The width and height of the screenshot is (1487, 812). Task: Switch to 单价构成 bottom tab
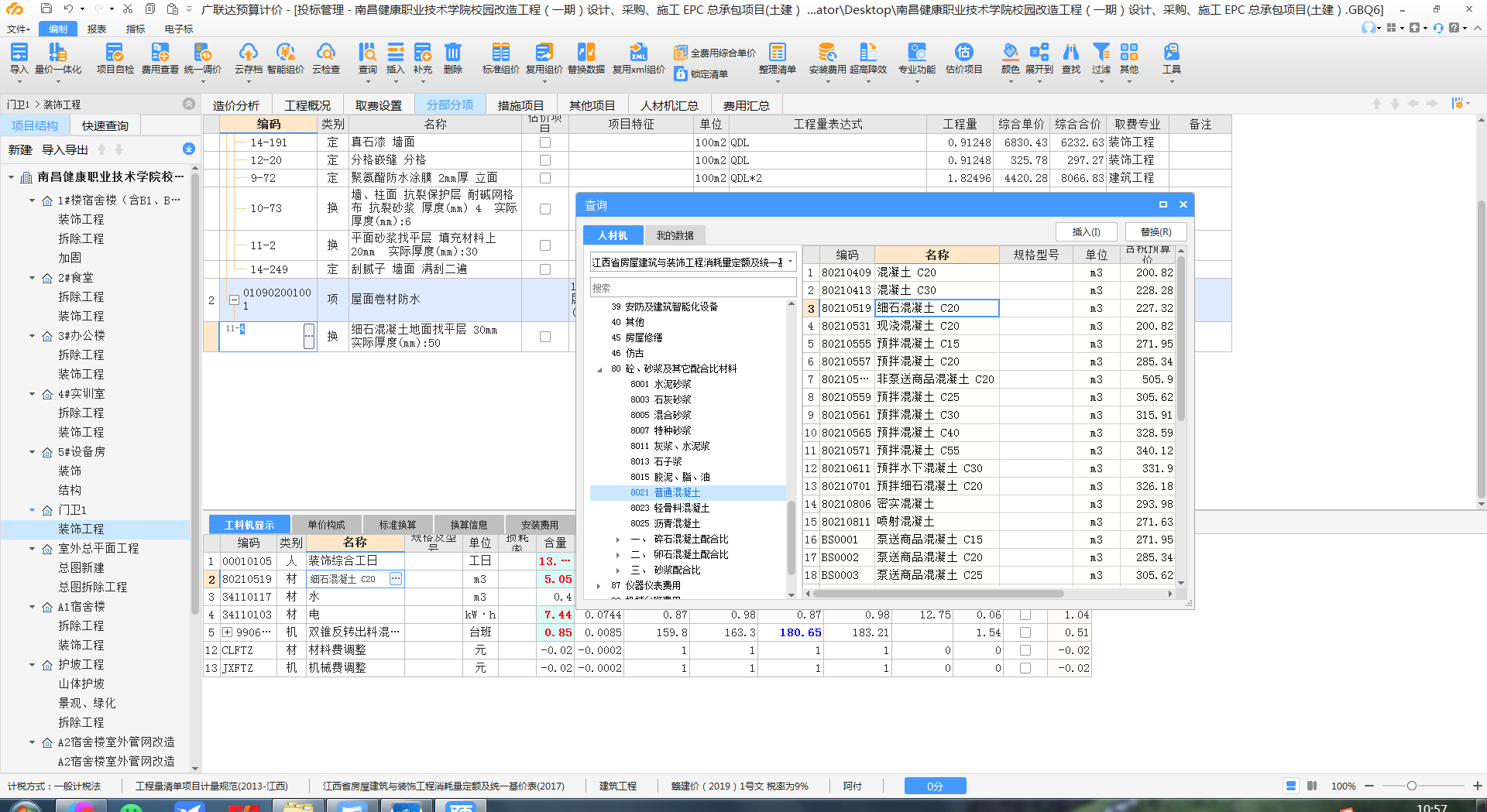(x=326, y=525)
